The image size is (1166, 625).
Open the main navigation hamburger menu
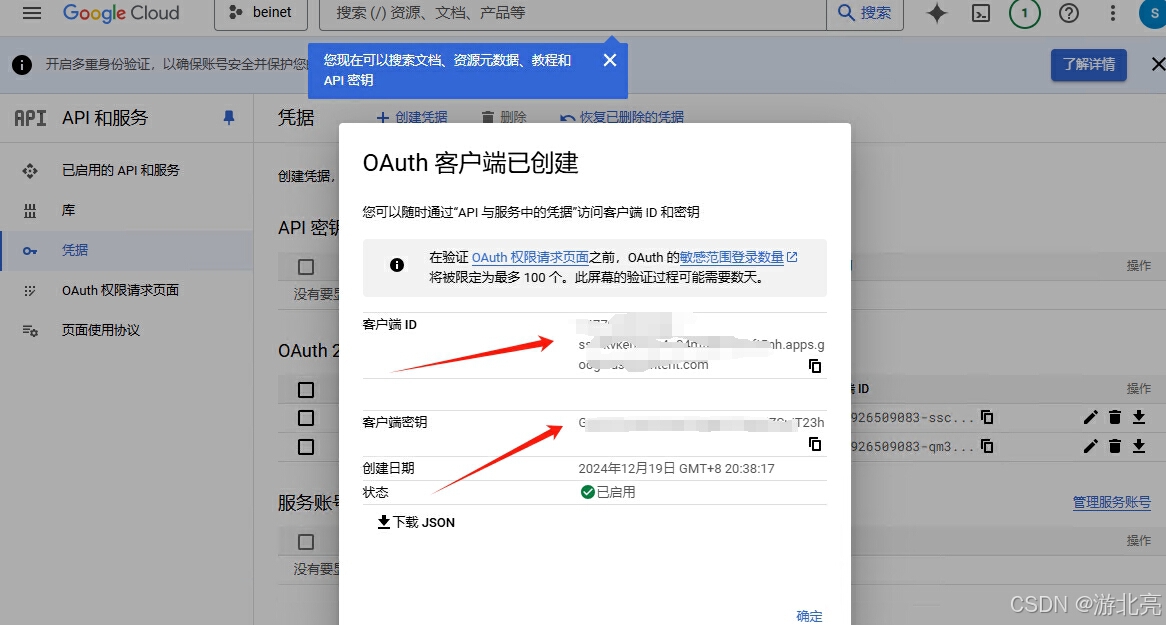[32, 13]
